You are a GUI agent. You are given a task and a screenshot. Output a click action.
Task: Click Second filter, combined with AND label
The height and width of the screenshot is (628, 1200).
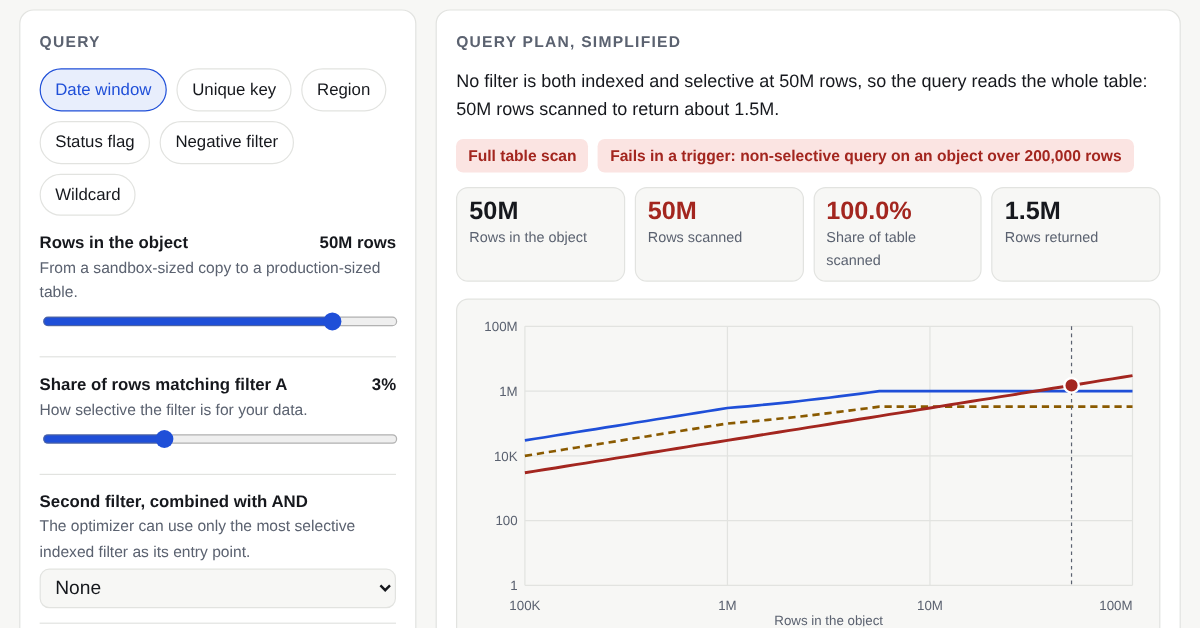coord(174,502)
